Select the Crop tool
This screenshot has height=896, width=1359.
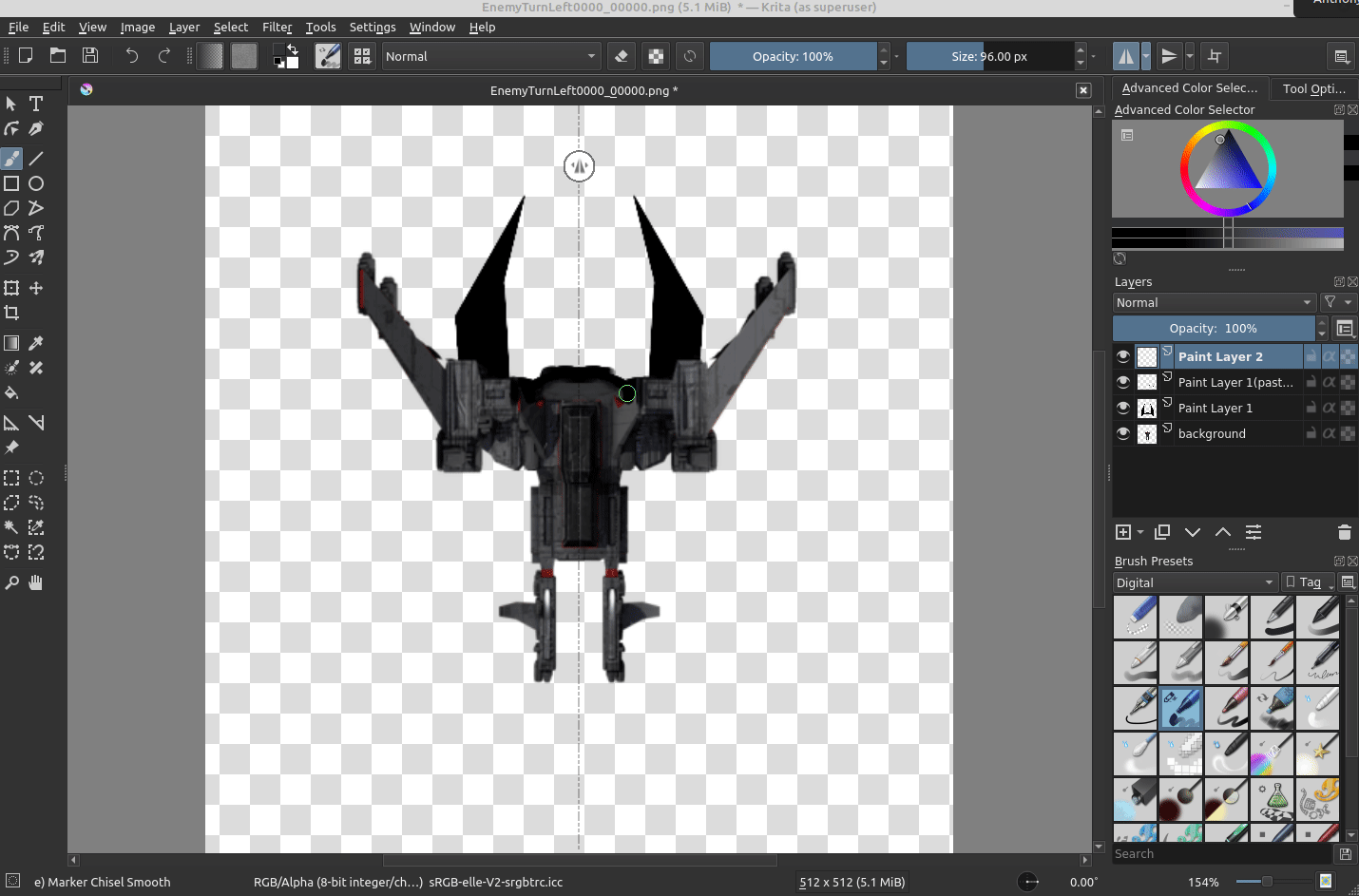coord(11,313)
